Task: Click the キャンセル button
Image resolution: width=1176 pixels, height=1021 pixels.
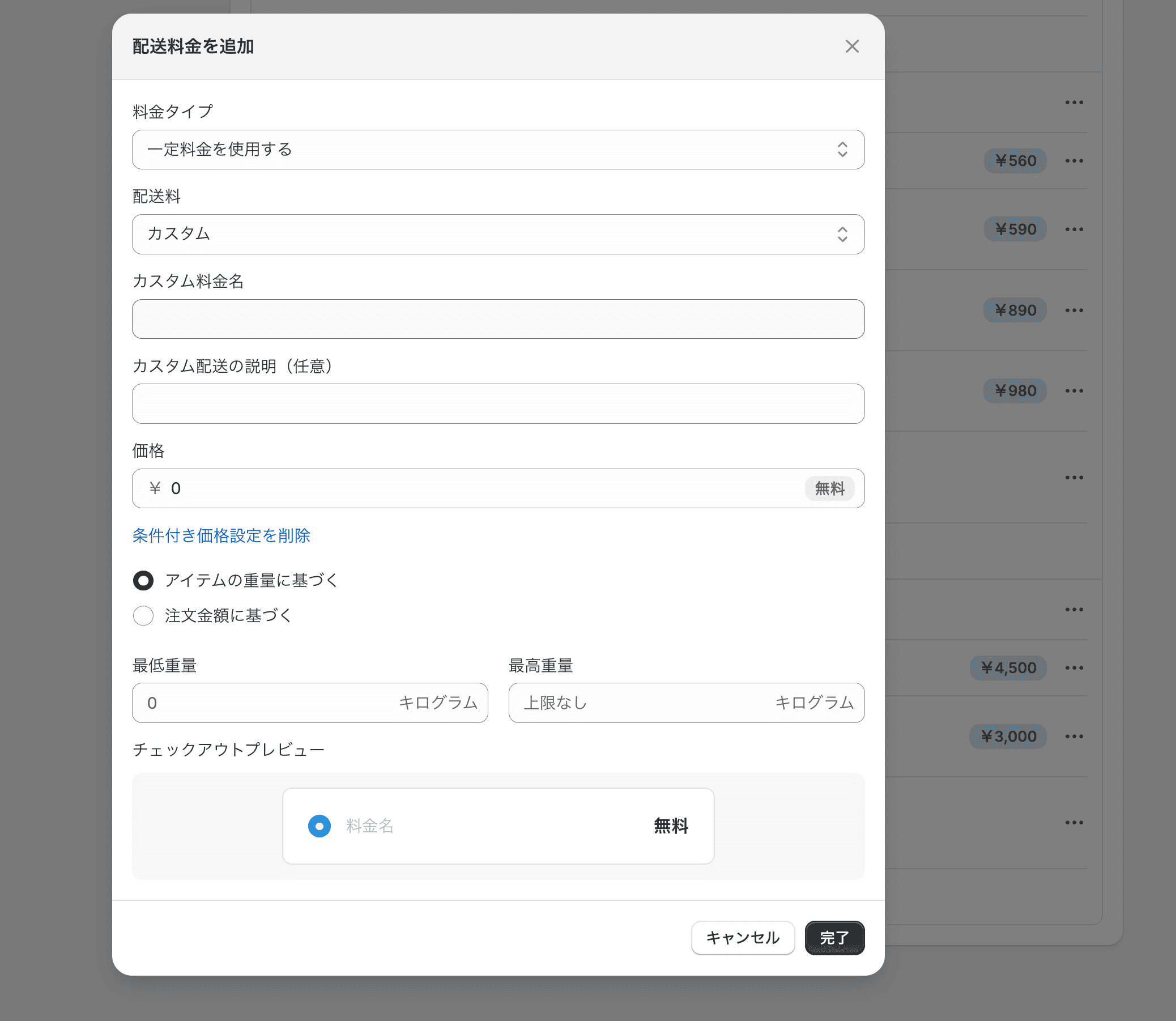Action: coord(743,938)
